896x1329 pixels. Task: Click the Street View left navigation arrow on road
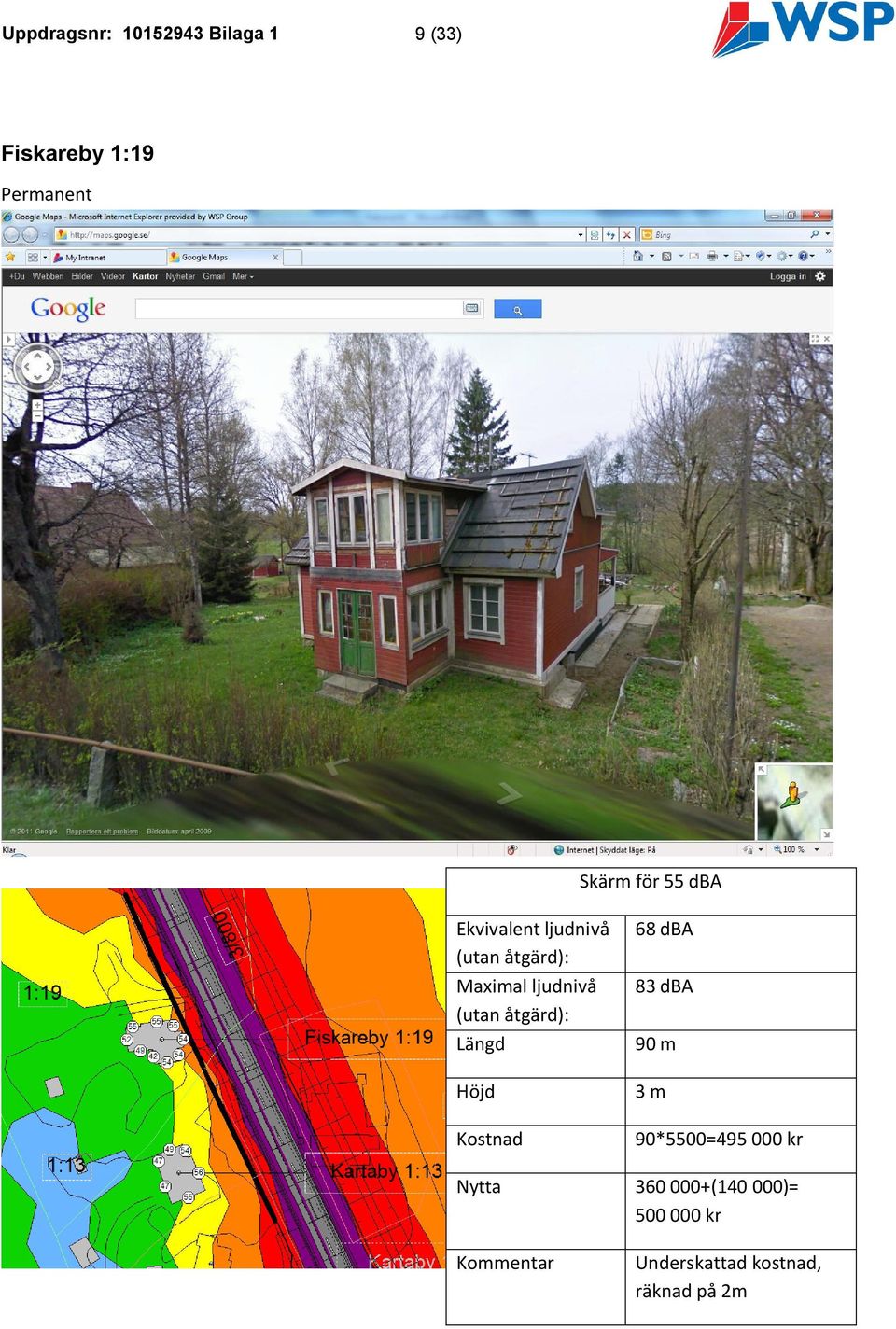point(336,766)
